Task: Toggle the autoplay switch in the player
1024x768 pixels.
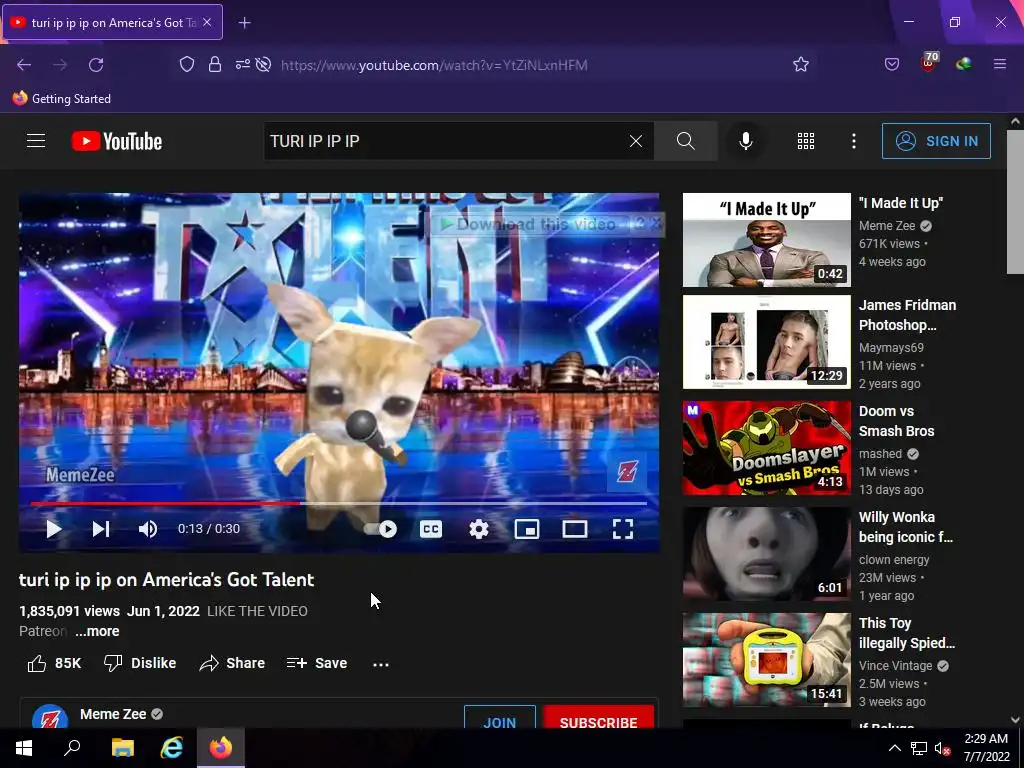Action: 380,529
